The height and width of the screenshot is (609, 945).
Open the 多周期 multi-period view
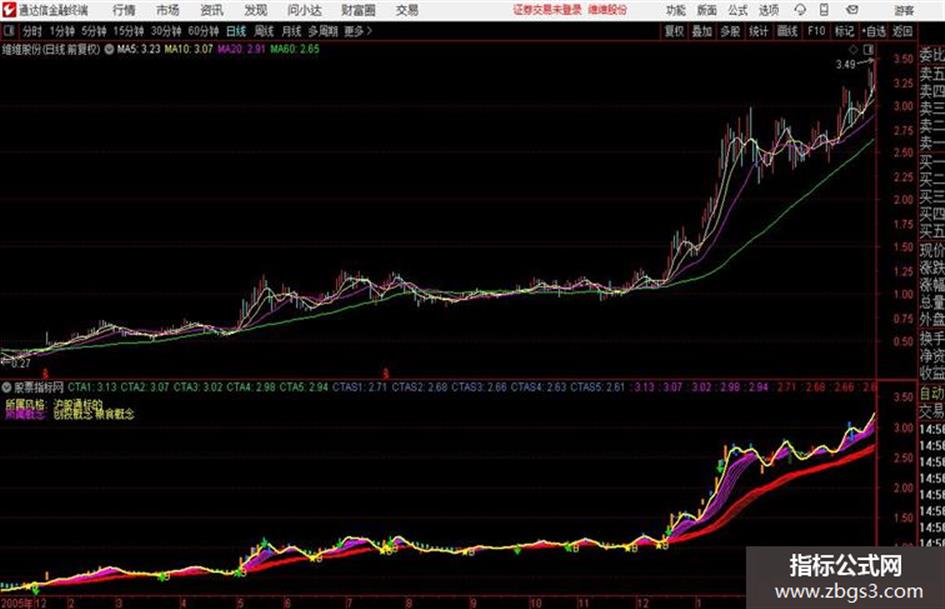[323, 31]
